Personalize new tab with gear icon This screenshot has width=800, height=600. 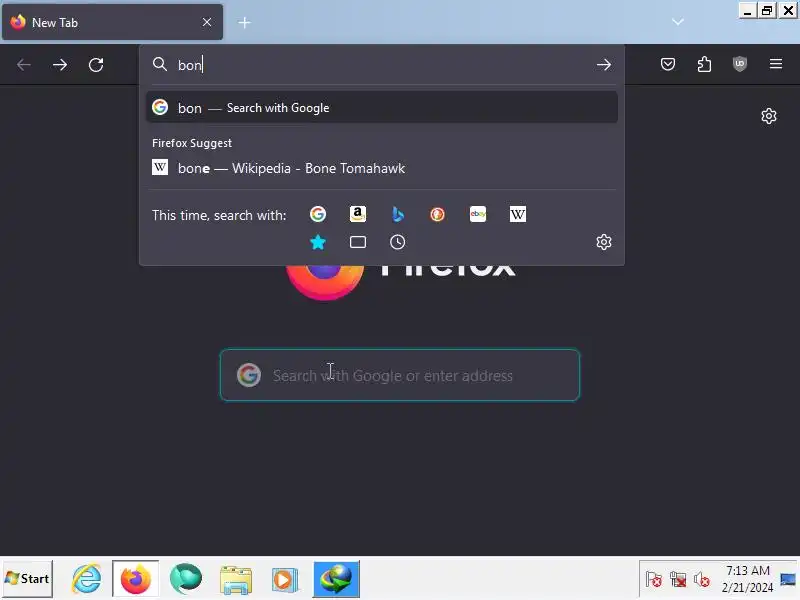pos(769,116)
